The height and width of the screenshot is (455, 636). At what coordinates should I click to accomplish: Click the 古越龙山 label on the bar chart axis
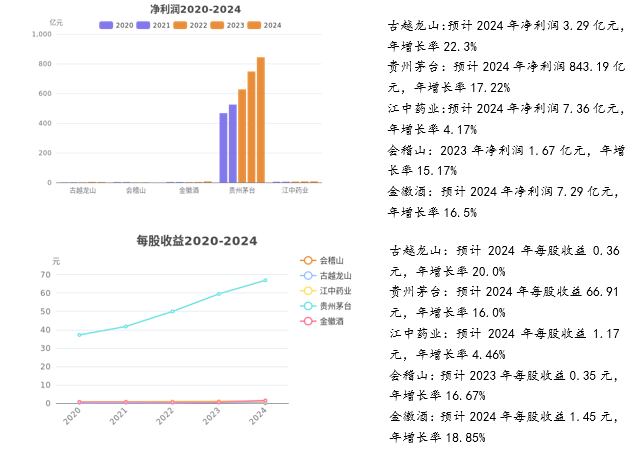tap(83, 190)
